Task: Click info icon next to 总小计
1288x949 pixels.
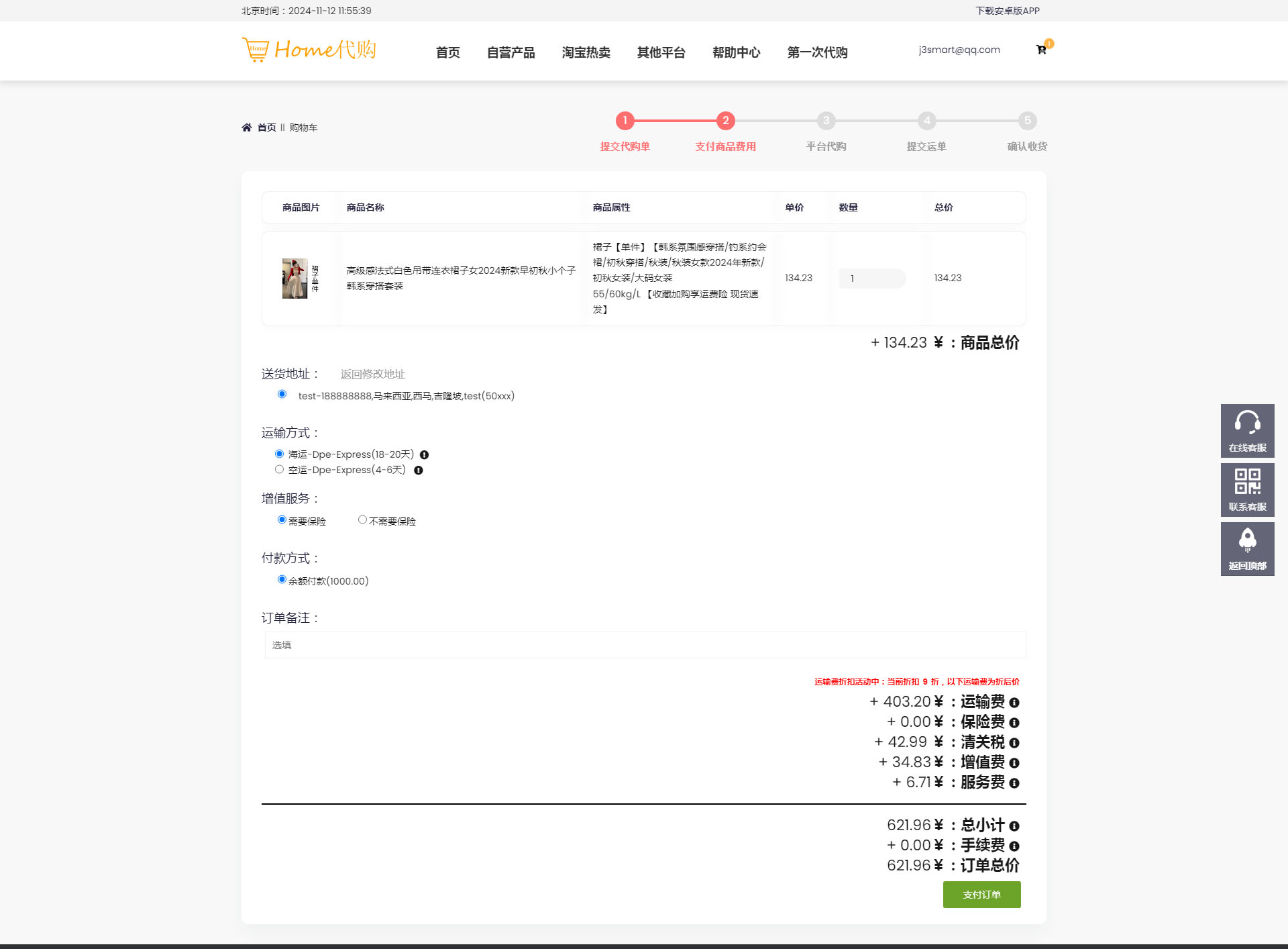Action: click(x=1014, y=826)
